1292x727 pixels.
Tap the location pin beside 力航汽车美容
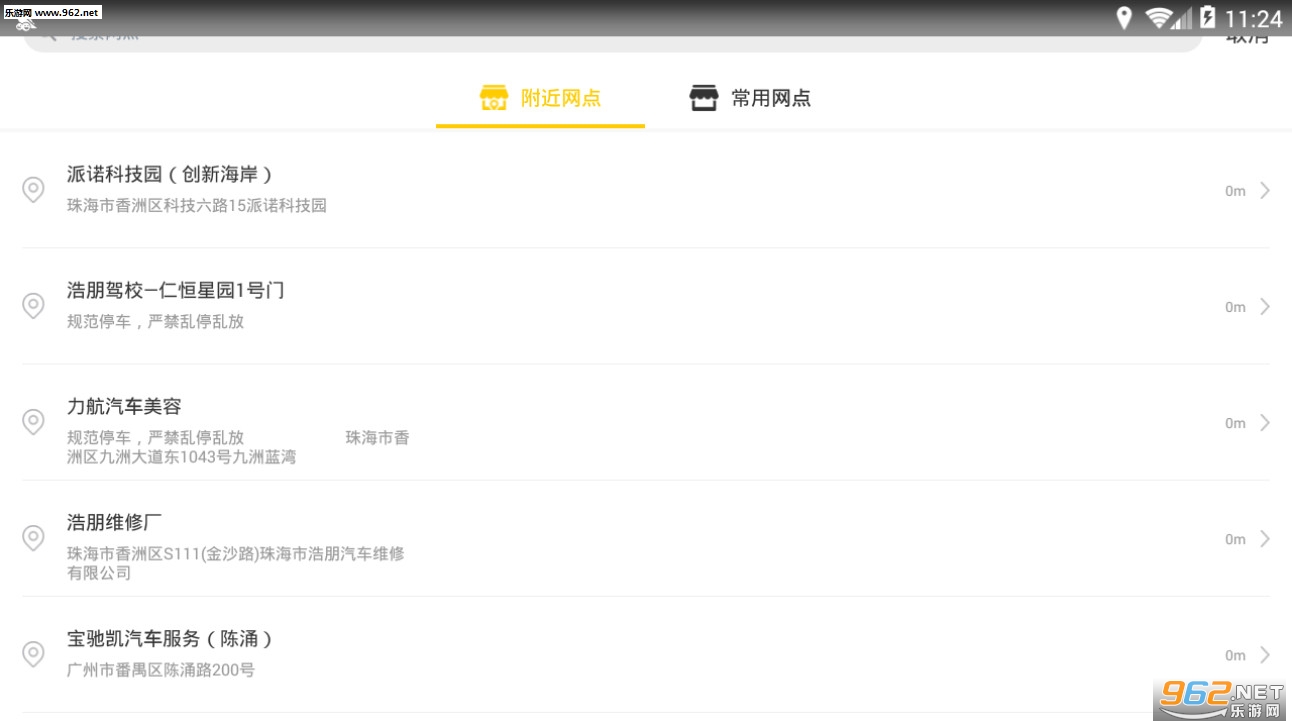(33, 422)
